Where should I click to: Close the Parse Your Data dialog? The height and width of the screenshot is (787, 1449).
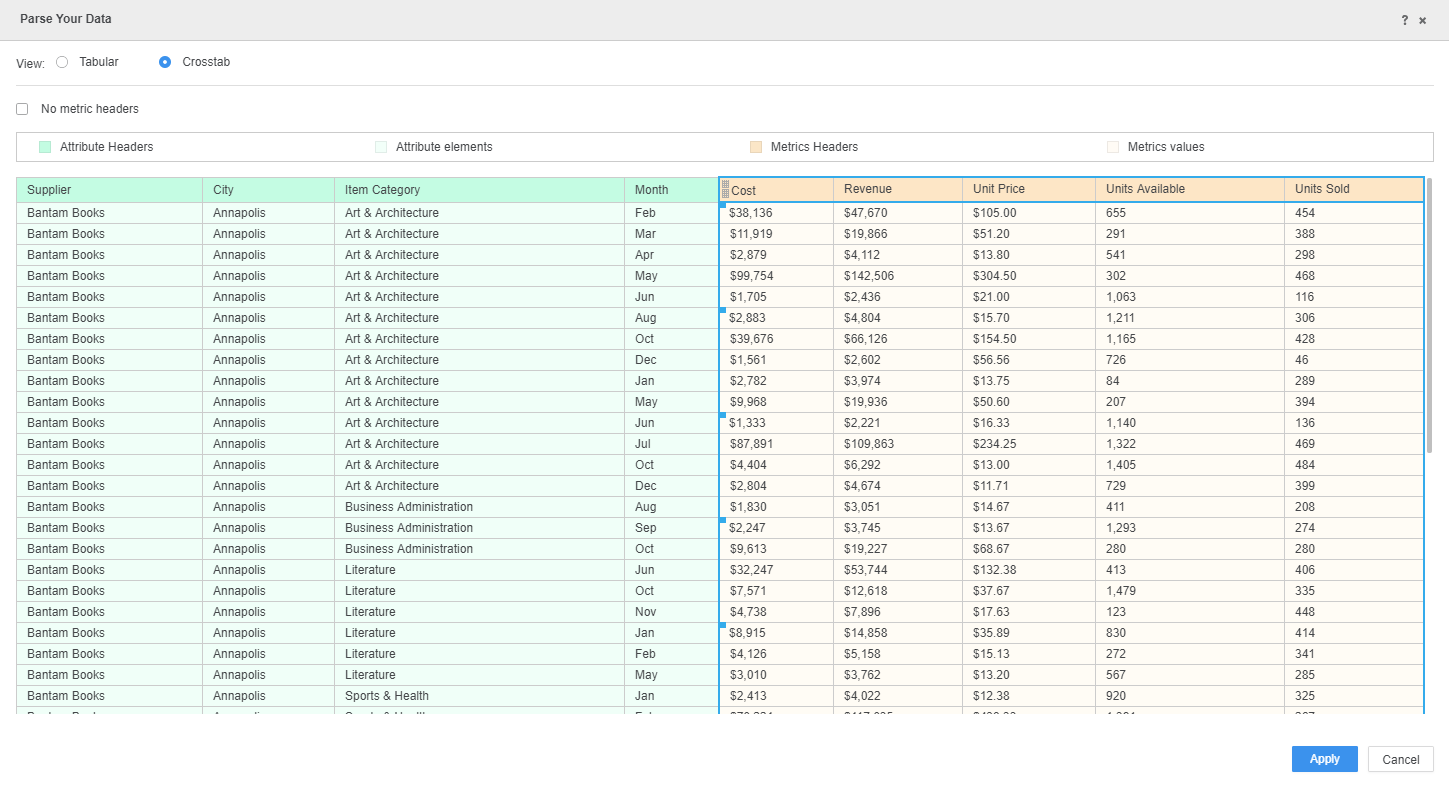point(1422,20)
